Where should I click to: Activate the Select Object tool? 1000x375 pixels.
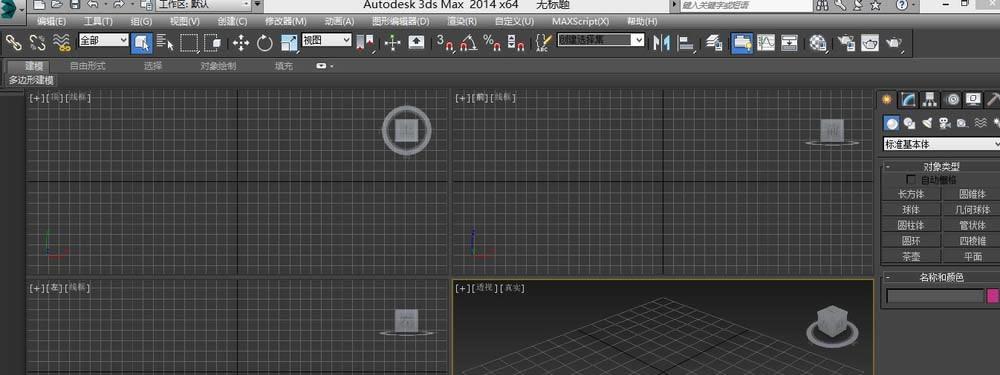tap(142, 43)
